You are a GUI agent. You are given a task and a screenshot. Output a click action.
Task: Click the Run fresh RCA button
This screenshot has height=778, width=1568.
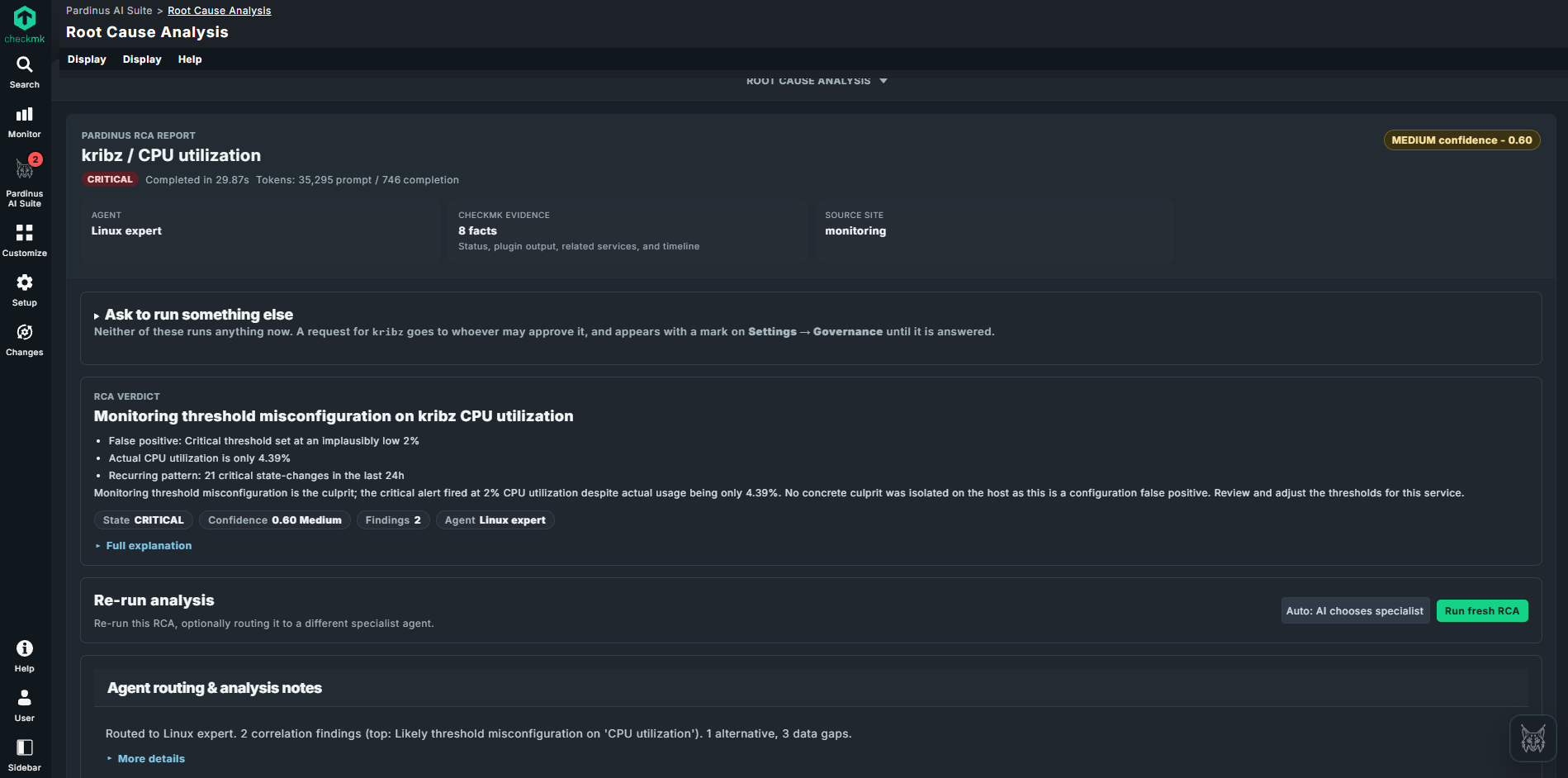[x=1482, y=611]
